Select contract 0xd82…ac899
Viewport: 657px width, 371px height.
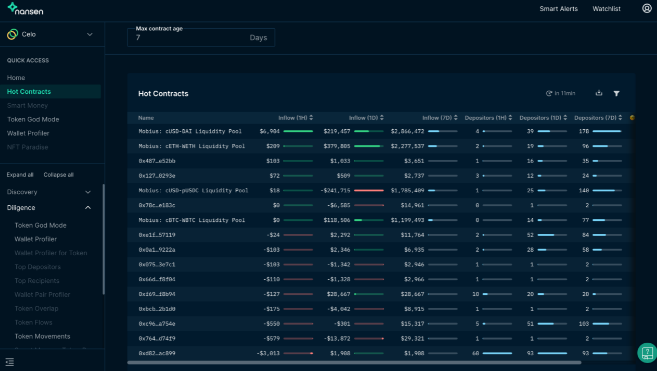pos(157,353)
